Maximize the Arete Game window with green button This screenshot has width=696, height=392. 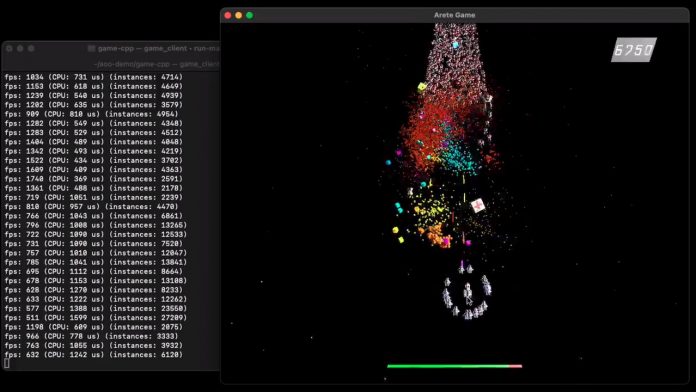click(249, 16)
